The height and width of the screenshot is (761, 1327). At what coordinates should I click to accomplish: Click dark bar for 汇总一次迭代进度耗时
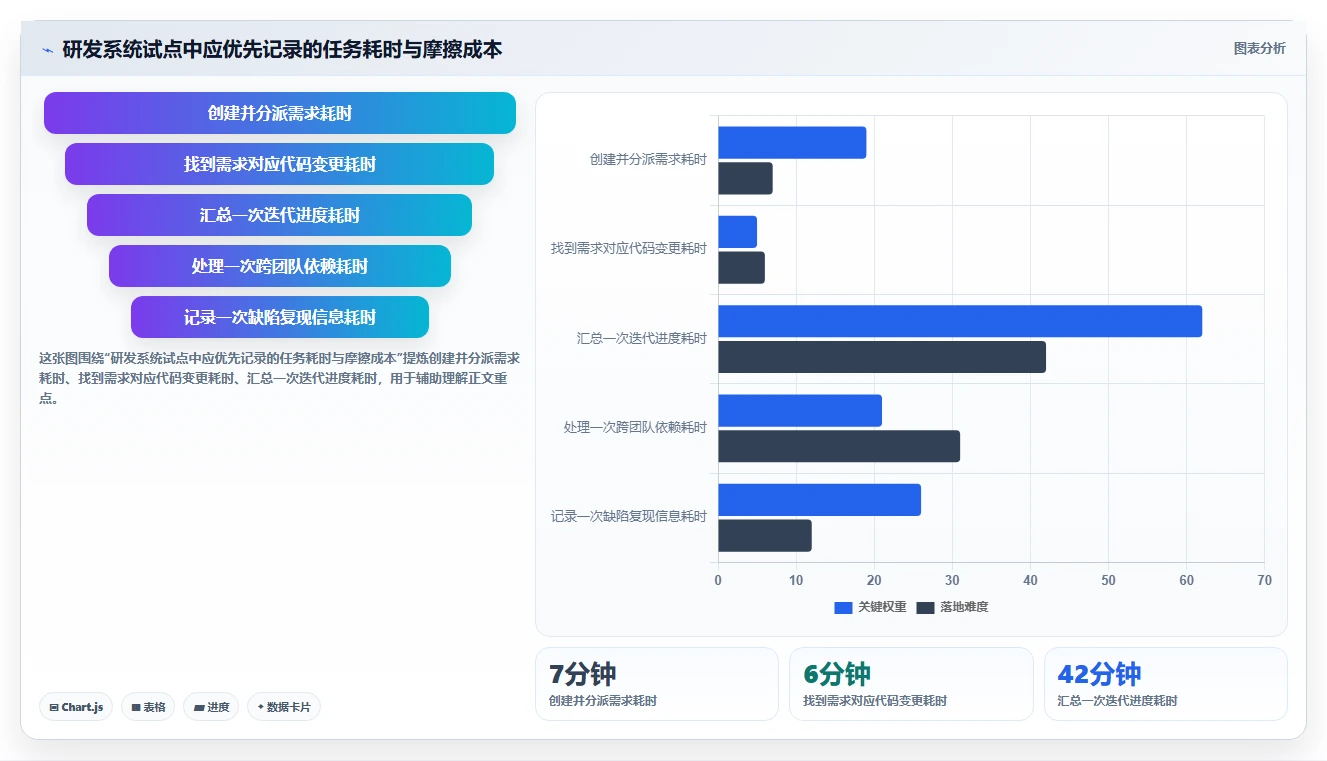pyautogui.click(x=882, y=357)
